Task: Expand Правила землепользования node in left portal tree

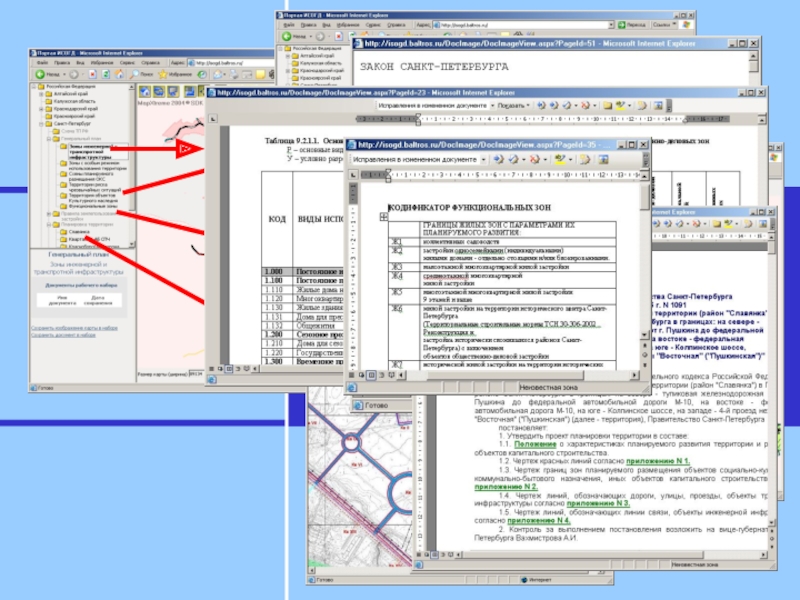Action: click(x=49, y=214)
